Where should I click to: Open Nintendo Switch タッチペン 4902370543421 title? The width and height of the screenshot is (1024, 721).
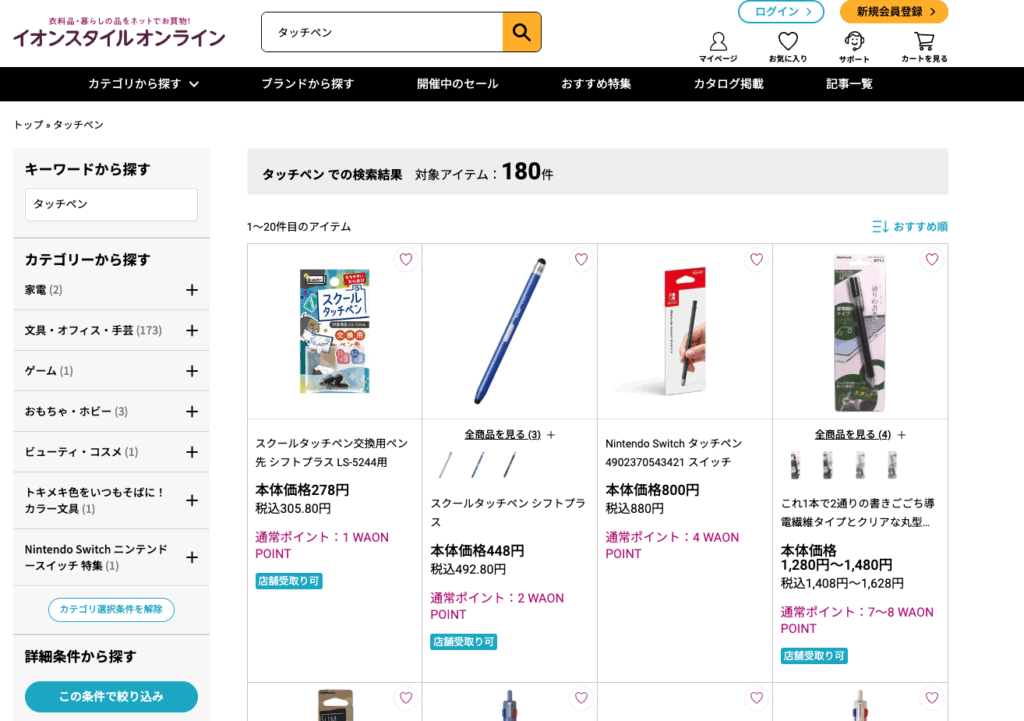point(673,453)
